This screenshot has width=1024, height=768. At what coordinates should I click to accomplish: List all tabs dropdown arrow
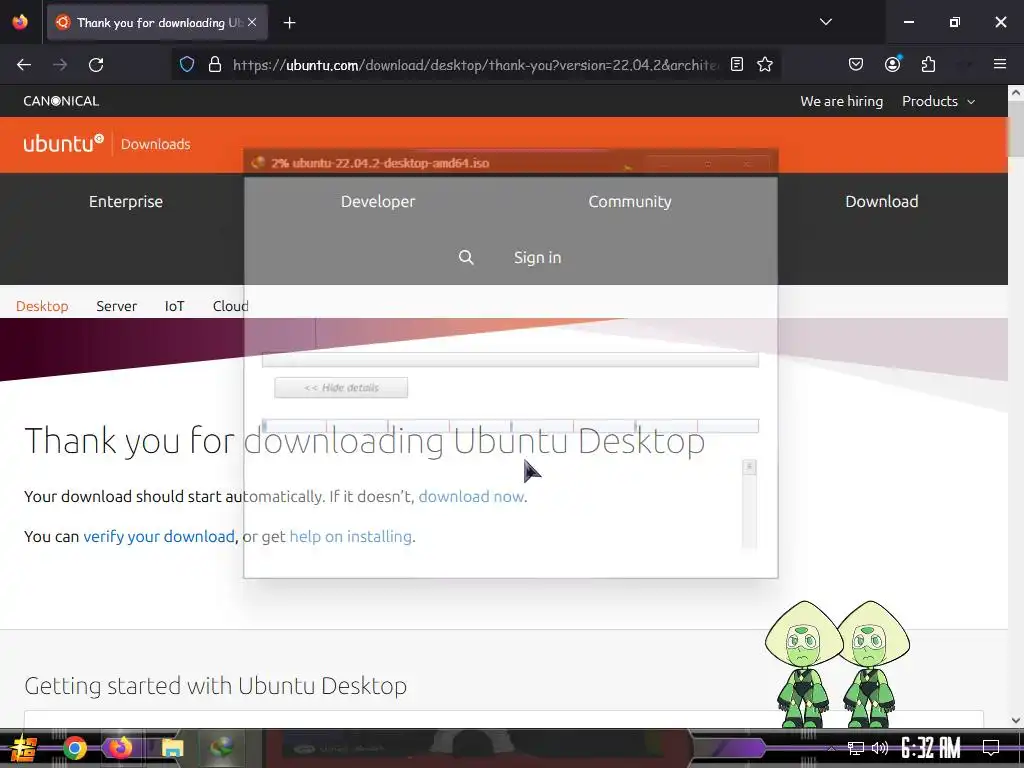[x=826, y=22]
